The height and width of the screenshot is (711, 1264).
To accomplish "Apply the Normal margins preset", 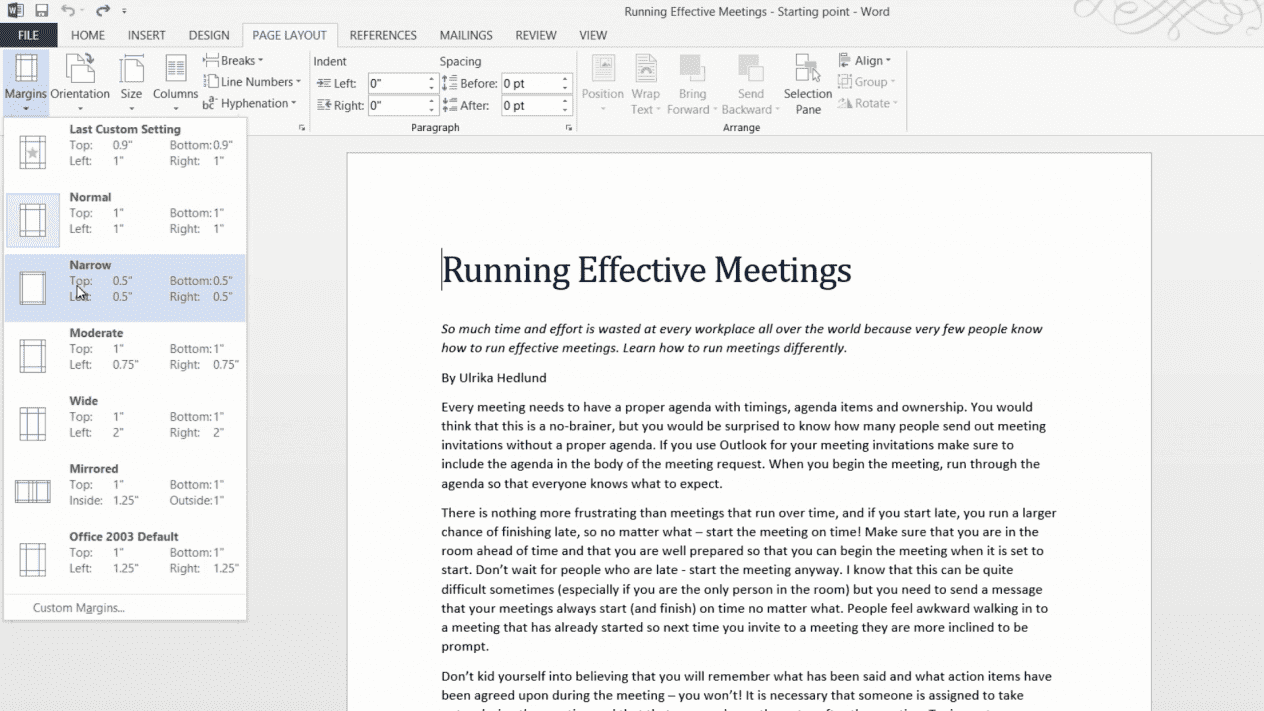I will [x=125, y=220].
